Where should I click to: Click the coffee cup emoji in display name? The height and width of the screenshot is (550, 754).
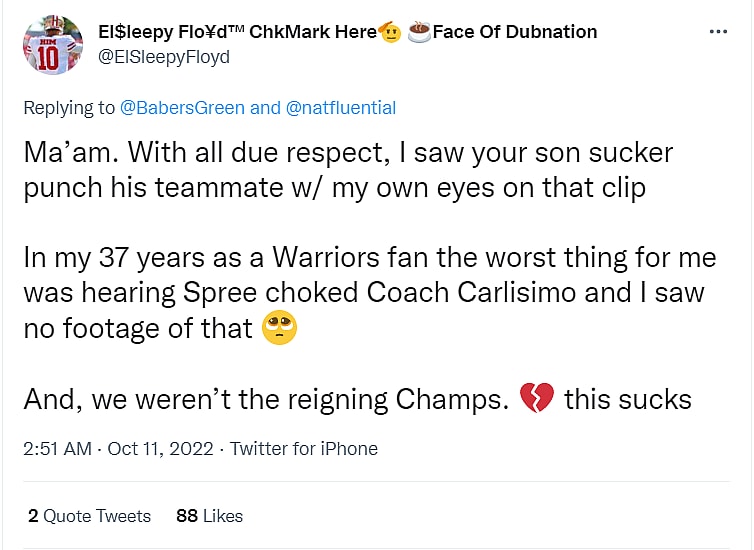click(419, 32)
